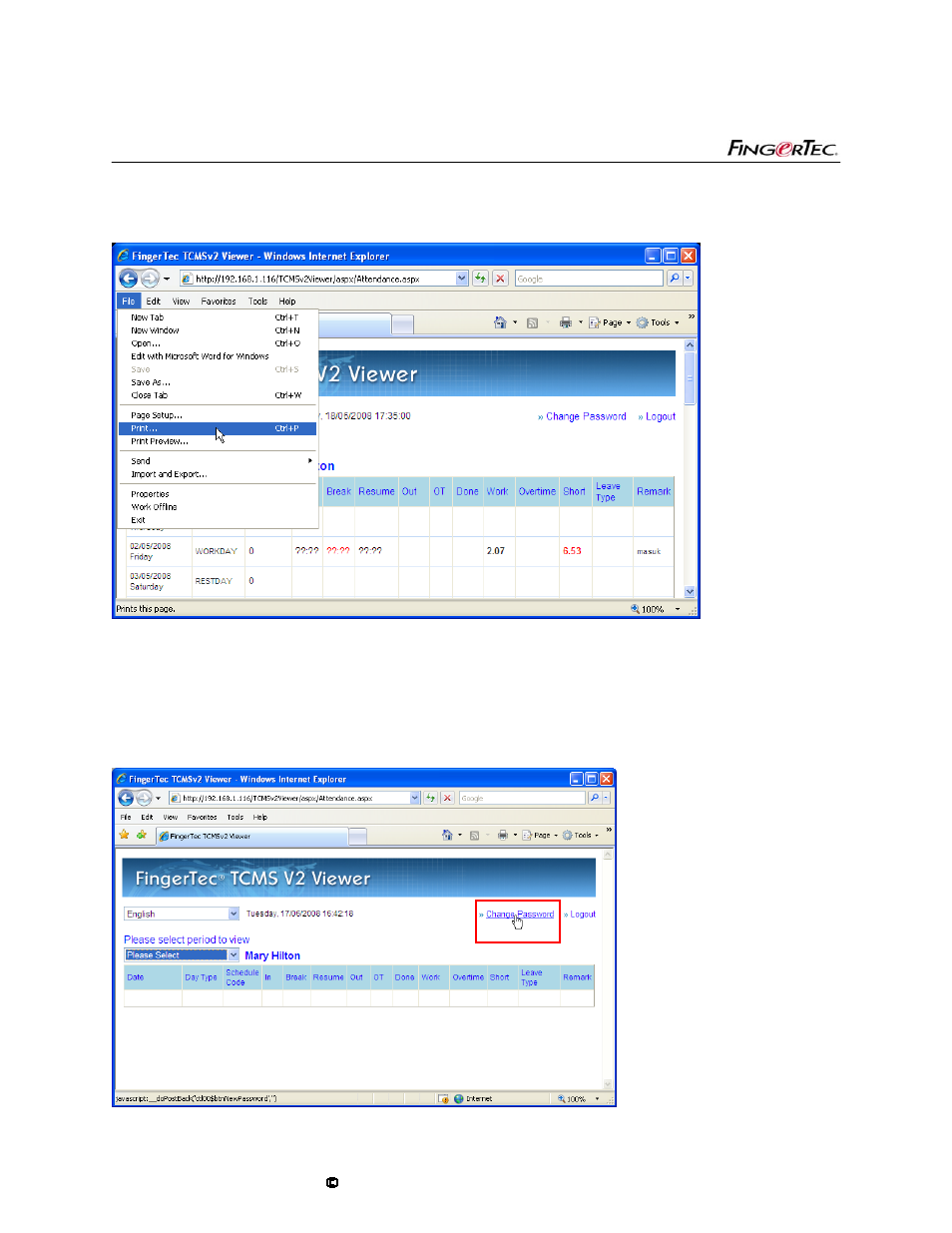
Task: Select Print... in File menu
Action: point(218,428)
